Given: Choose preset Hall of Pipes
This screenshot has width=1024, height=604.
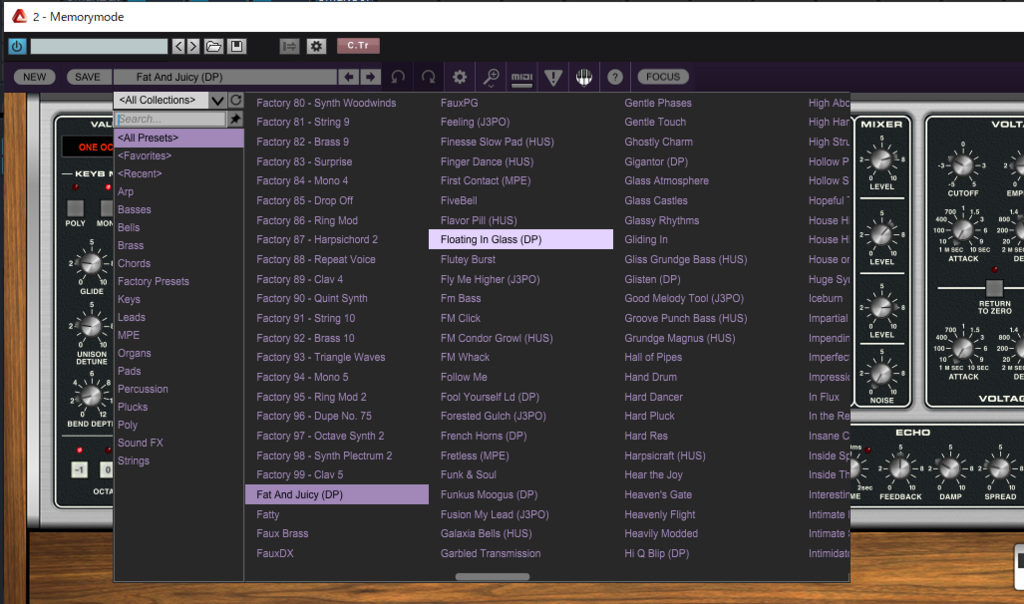Looking at the screenshot, I should (652, 357).
